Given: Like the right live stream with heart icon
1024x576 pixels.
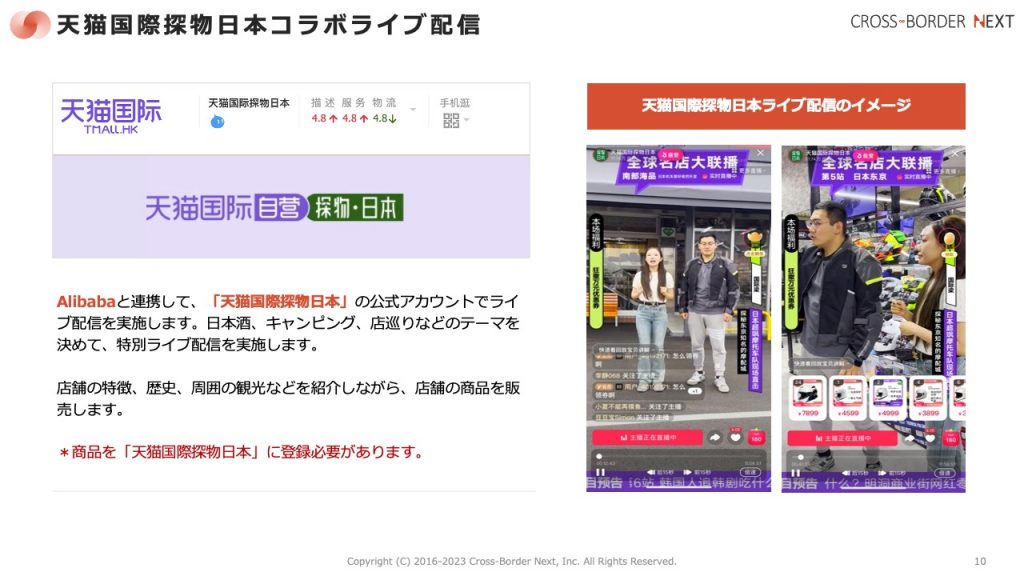Looking at the screenshot, I should (931, 437).
